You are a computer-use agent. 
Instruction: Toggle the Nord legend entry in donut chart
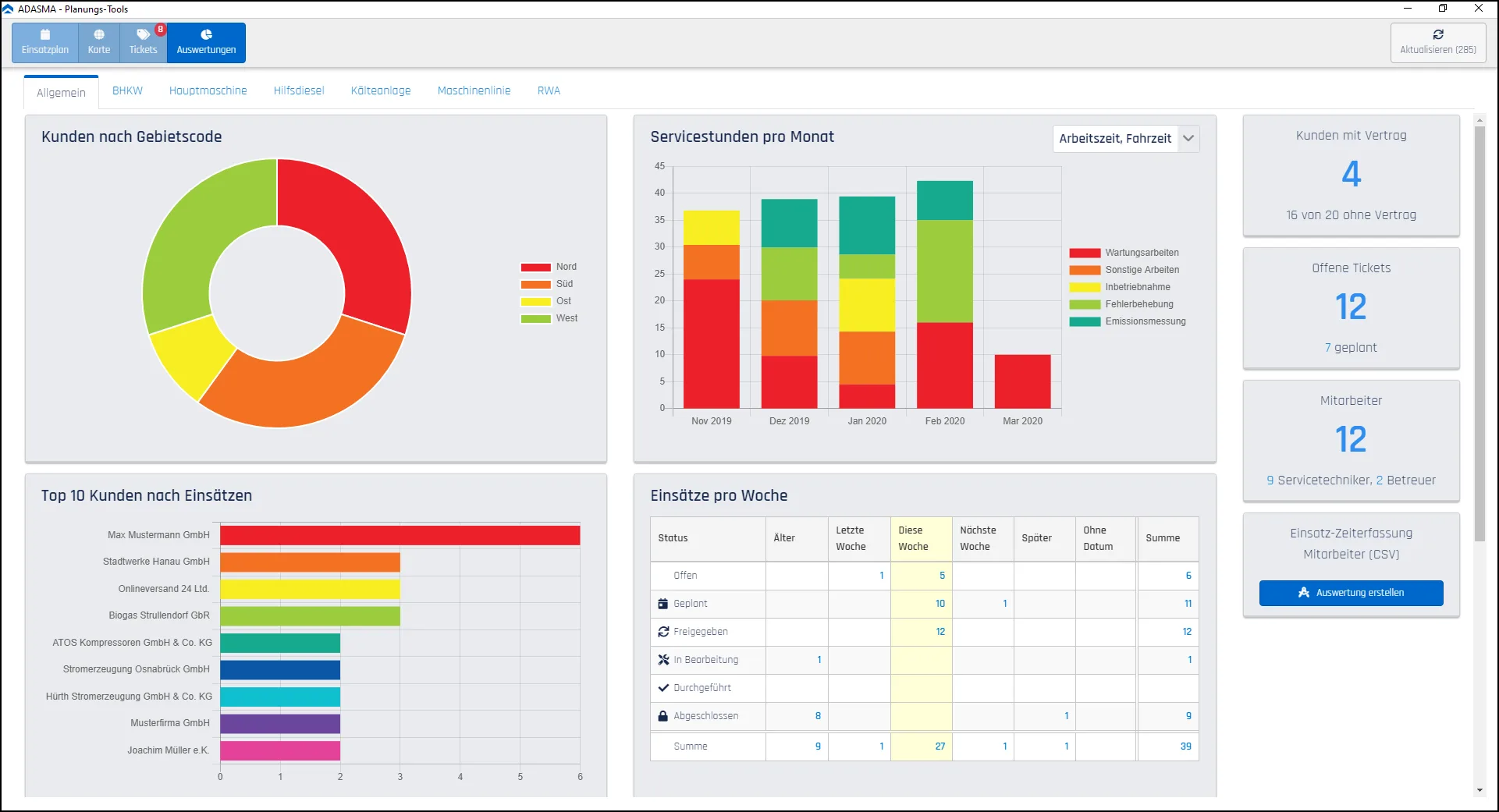pyautogui.click(x=549, y=267)
